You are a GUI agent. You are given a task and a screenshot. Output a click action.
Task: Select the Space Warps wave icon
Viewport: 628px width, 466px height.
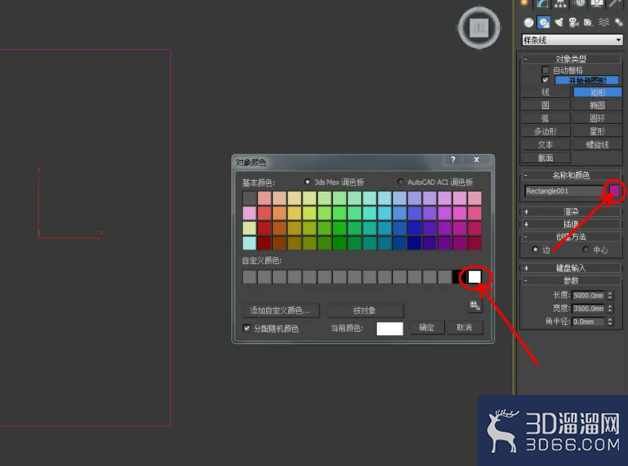coord(604,22)
